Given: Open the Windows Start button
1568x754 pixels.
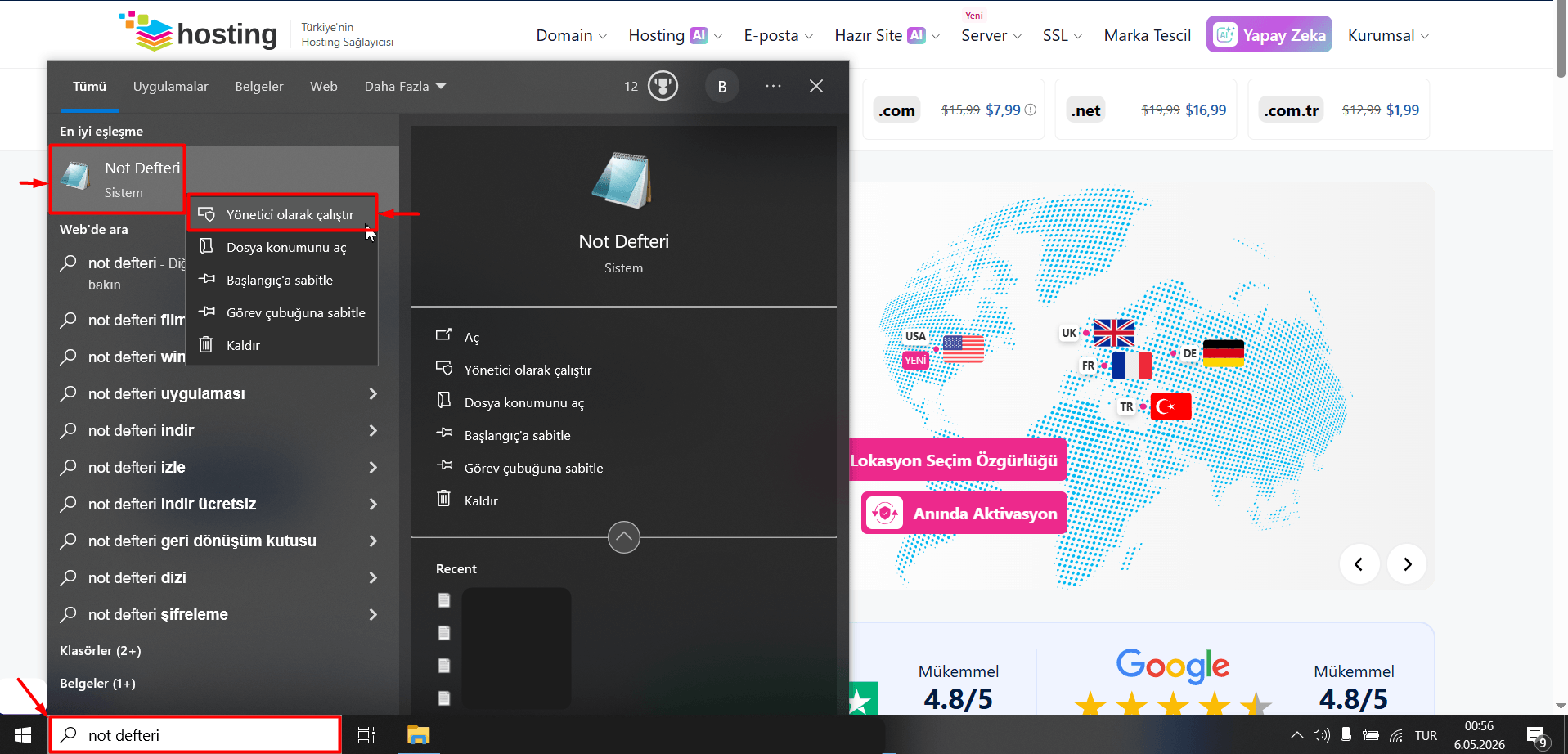Looking at the screenshot, I should (23, 735).
